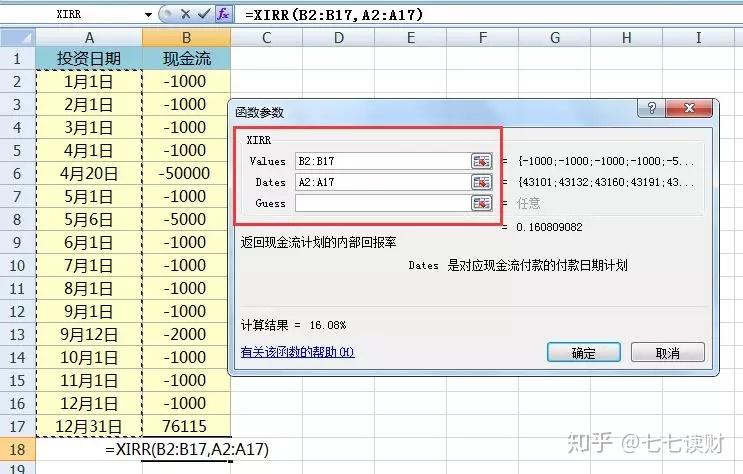The width and height of the screenshot is (743, 474).
Task: Select column G header
Action: (x=555, y=37)
